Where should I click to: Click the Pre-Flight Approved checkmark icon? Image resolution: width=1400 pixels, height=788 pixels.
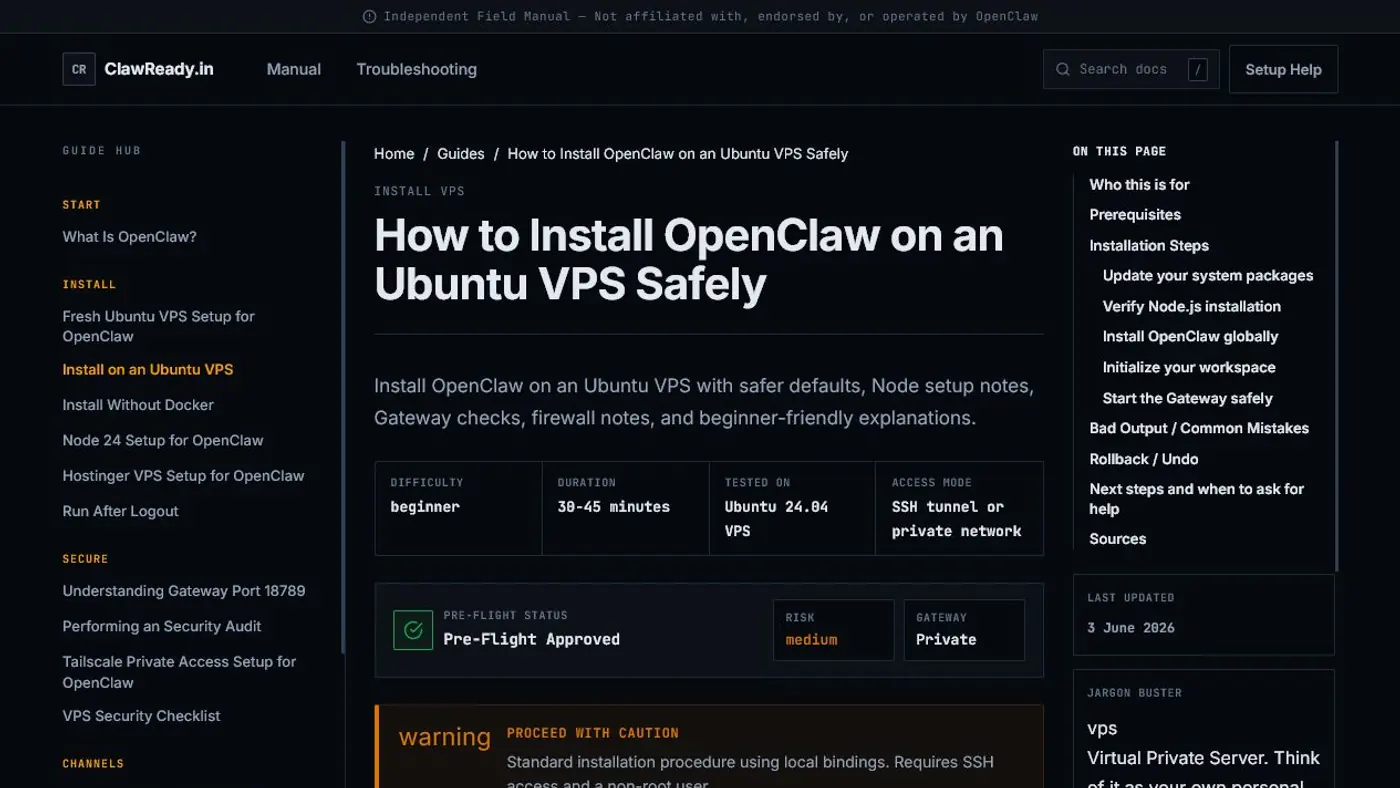click(x=413, y=630)
